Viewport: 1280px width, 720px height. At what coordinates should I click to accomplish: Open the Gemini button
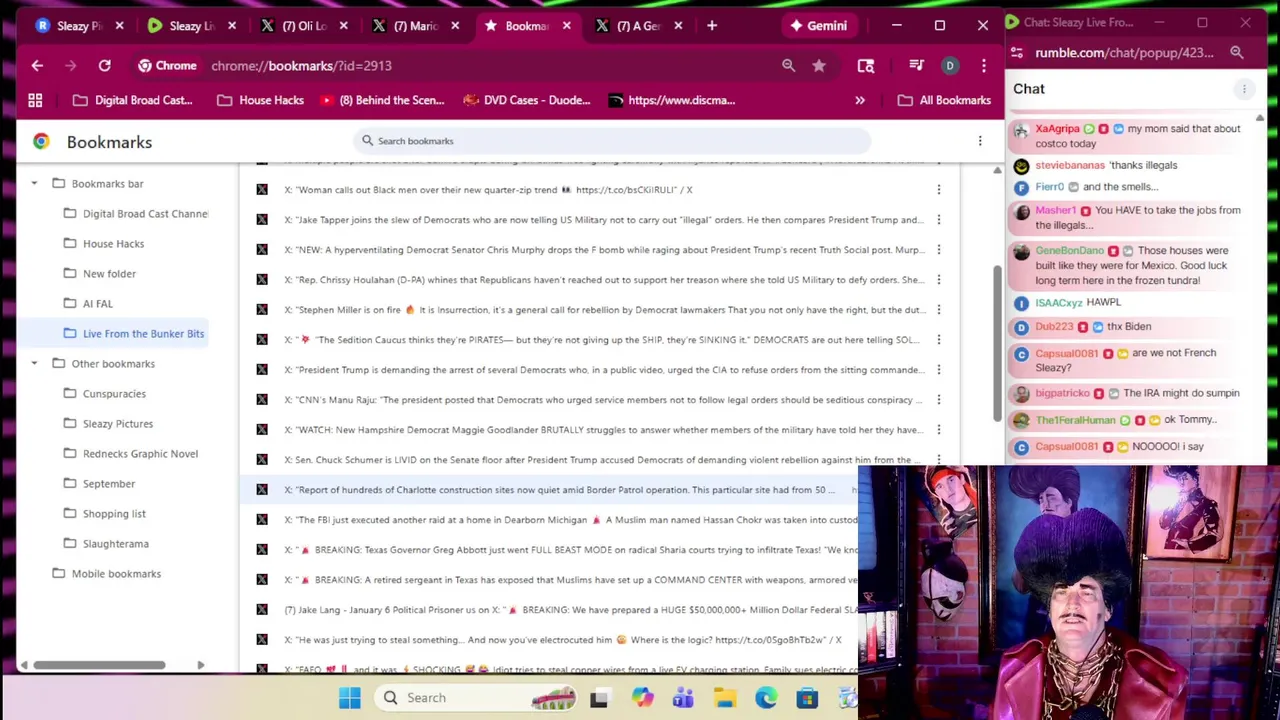click(x=818, y=26)
